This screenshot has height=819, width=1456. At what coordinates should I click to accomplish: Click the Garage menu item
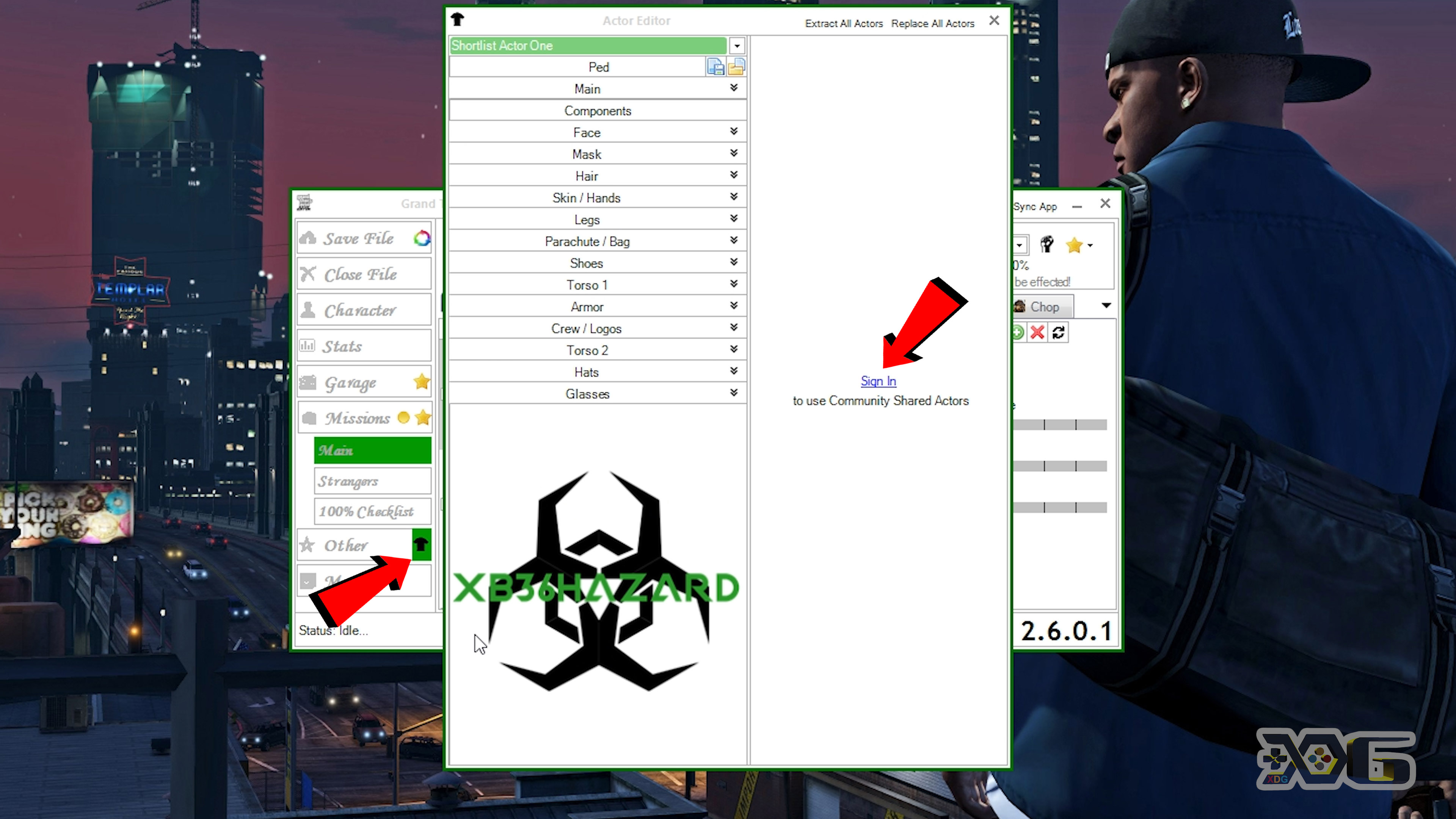tap(365, 382)
